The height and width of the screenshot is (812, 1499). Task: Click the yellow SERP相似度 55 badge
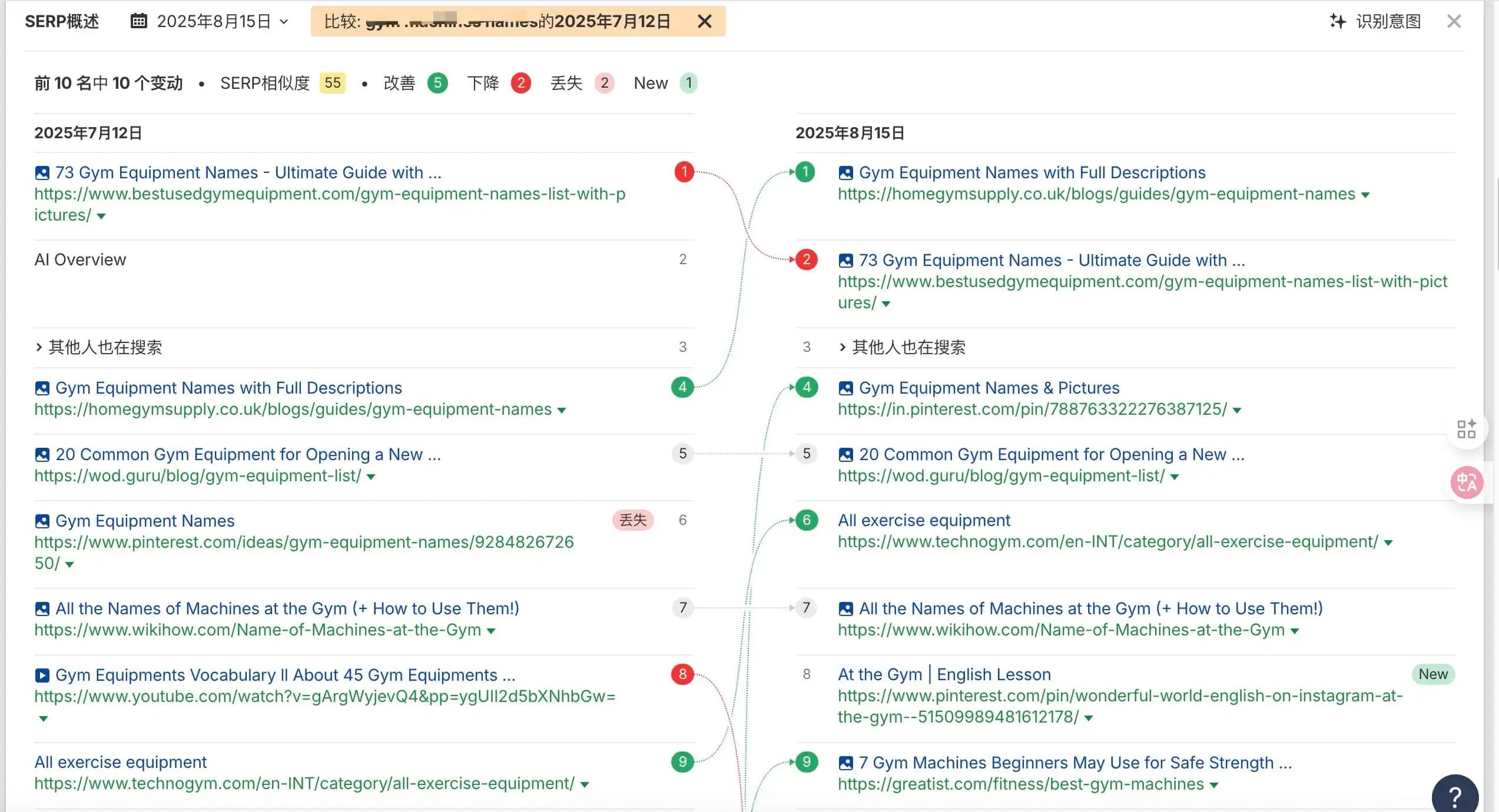(x=331, y=83)
